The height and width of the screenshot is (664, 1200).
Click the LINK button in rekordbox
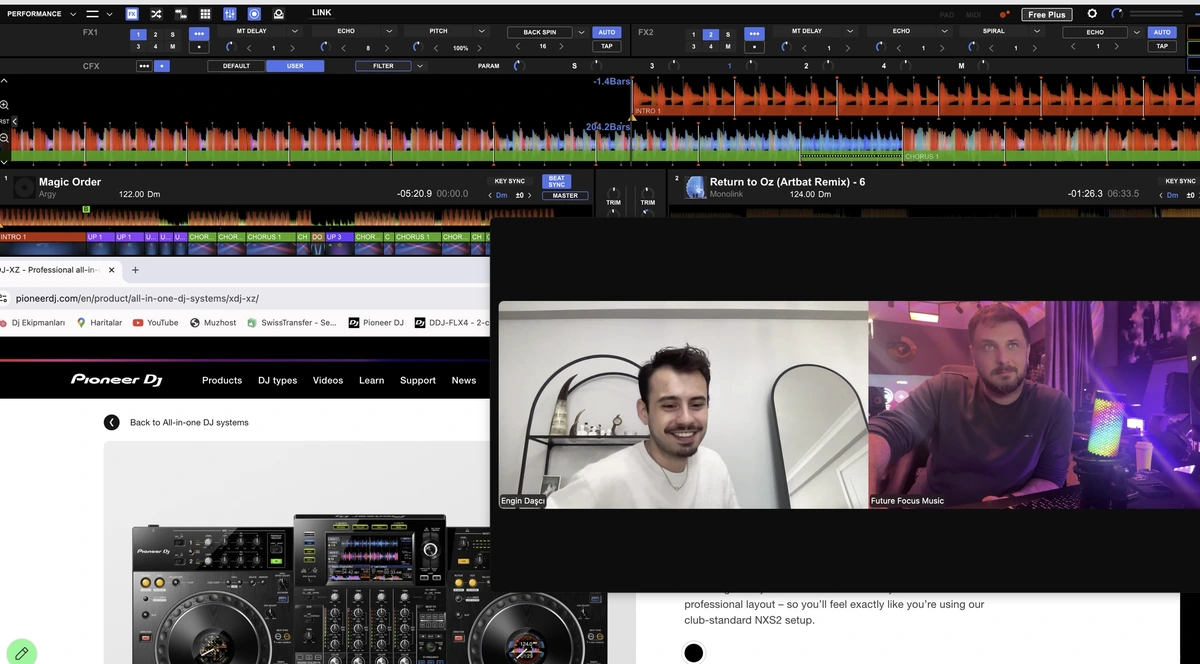coord(321,13)
